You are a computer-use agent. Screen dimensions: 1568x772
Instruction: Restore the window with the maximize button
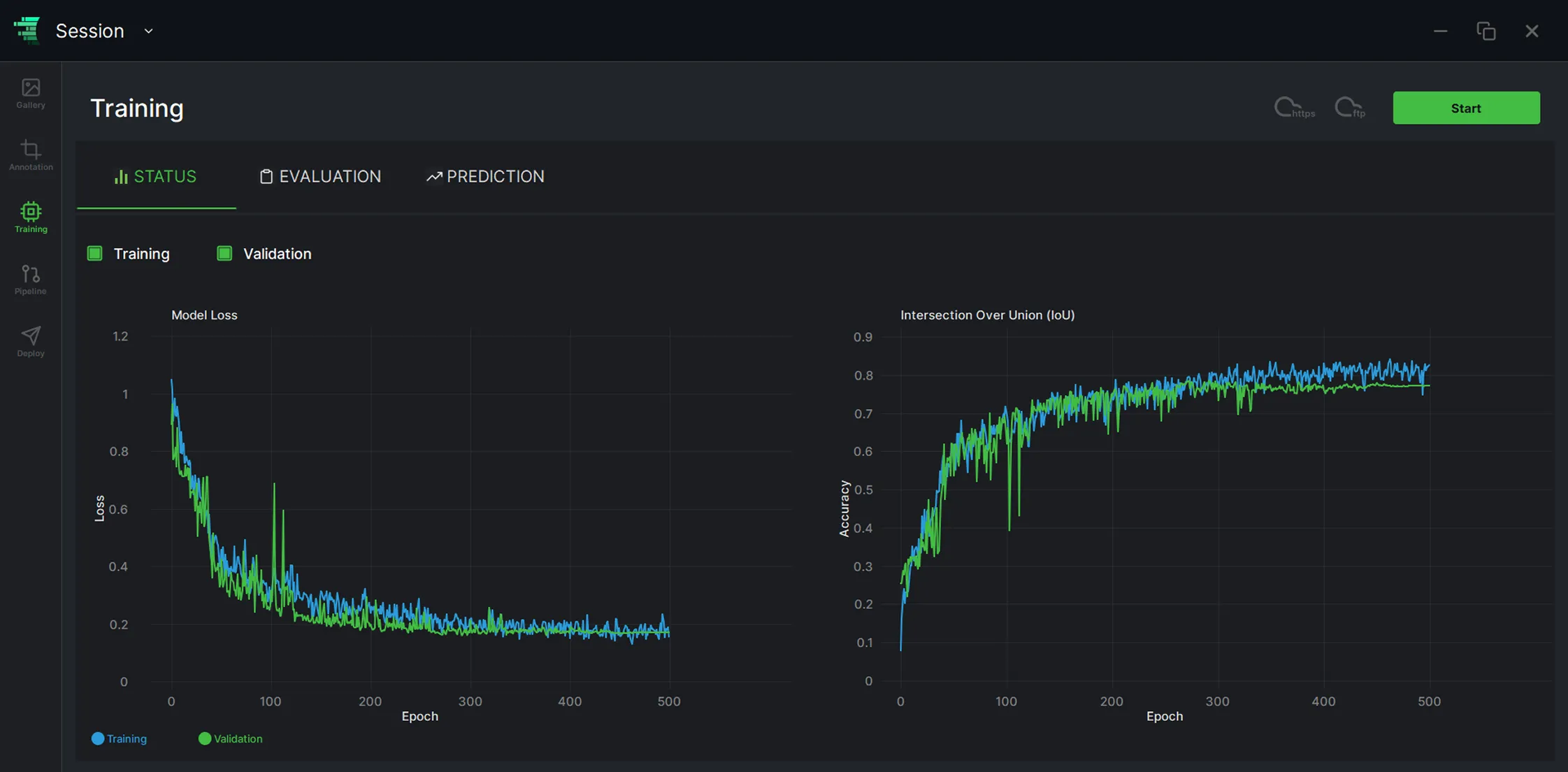click(1486, 31)
